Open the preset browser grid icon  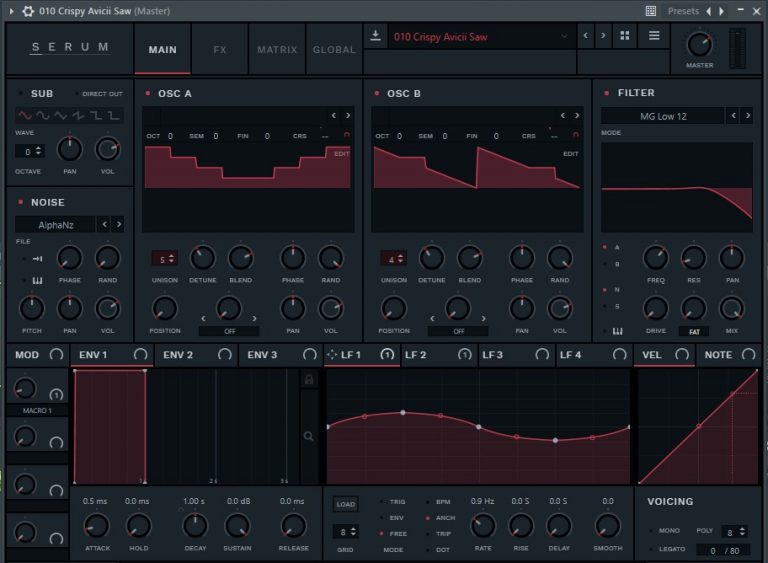[624, 36]
